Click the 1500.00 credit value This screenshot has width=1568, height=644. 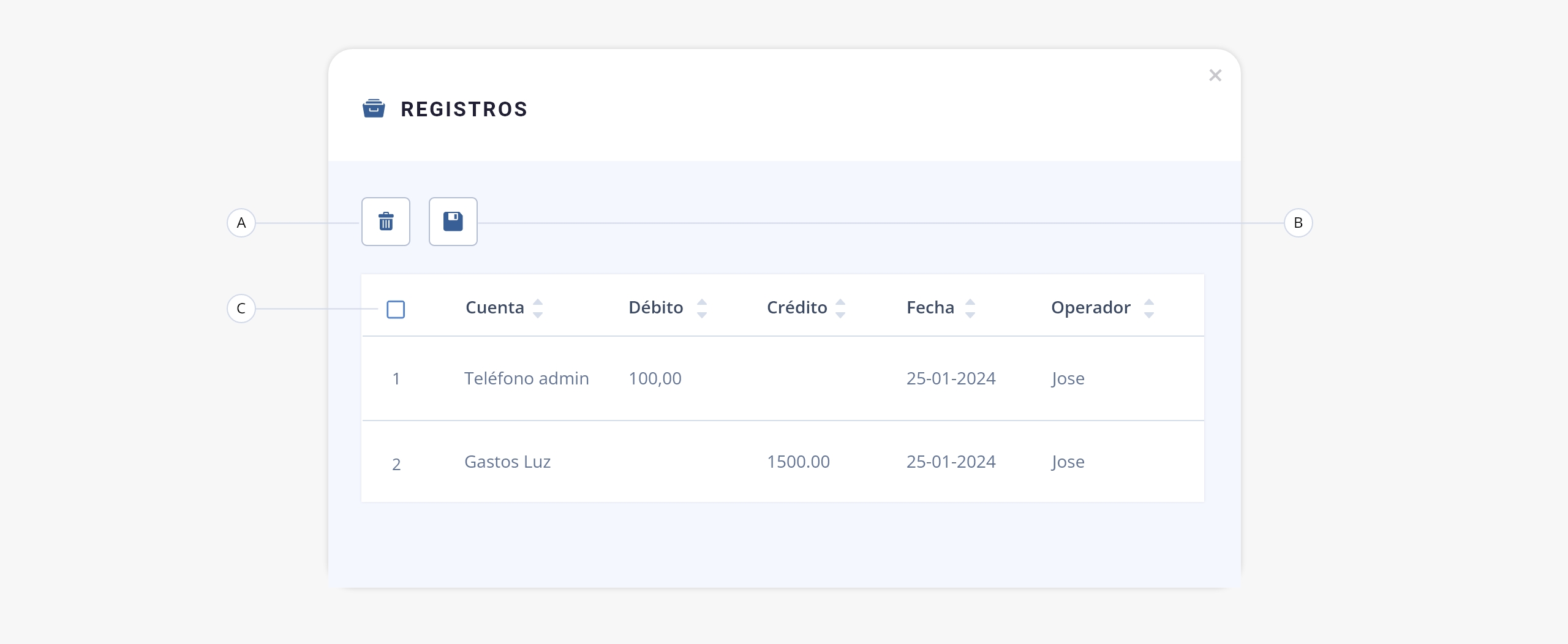click(x=798, y=462)
